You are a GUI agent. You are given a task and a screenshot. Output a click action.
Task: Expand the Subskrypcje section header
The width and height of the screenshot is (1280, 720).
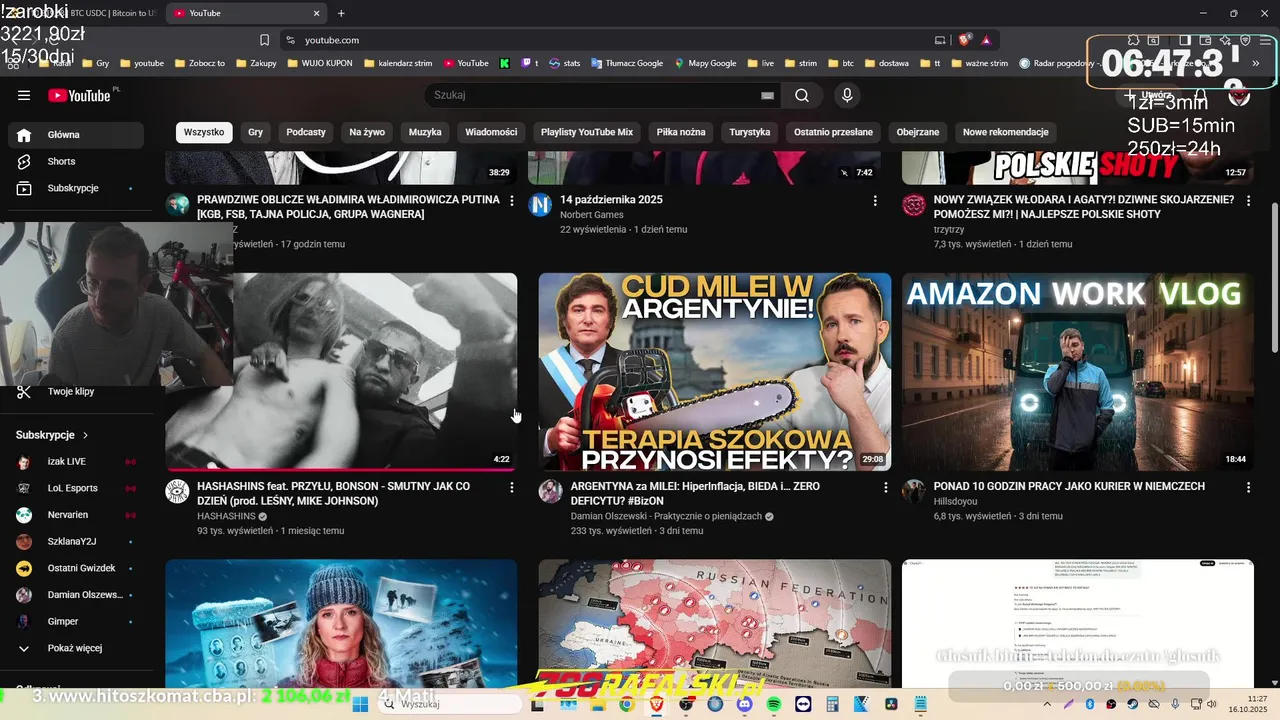[x=52, y=435]
